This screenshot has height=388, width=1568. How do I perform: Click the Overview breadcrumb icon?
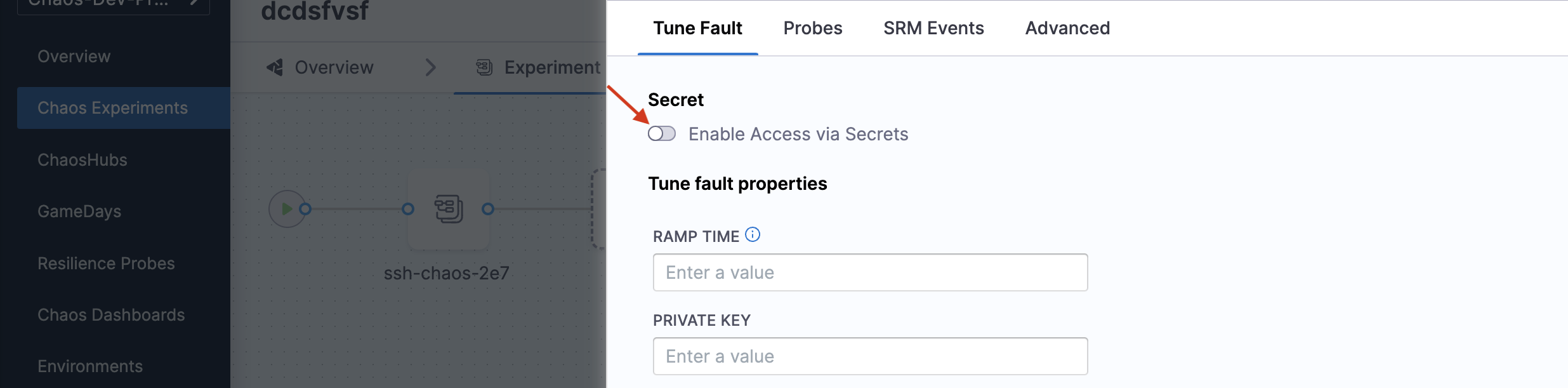(274, 67)
